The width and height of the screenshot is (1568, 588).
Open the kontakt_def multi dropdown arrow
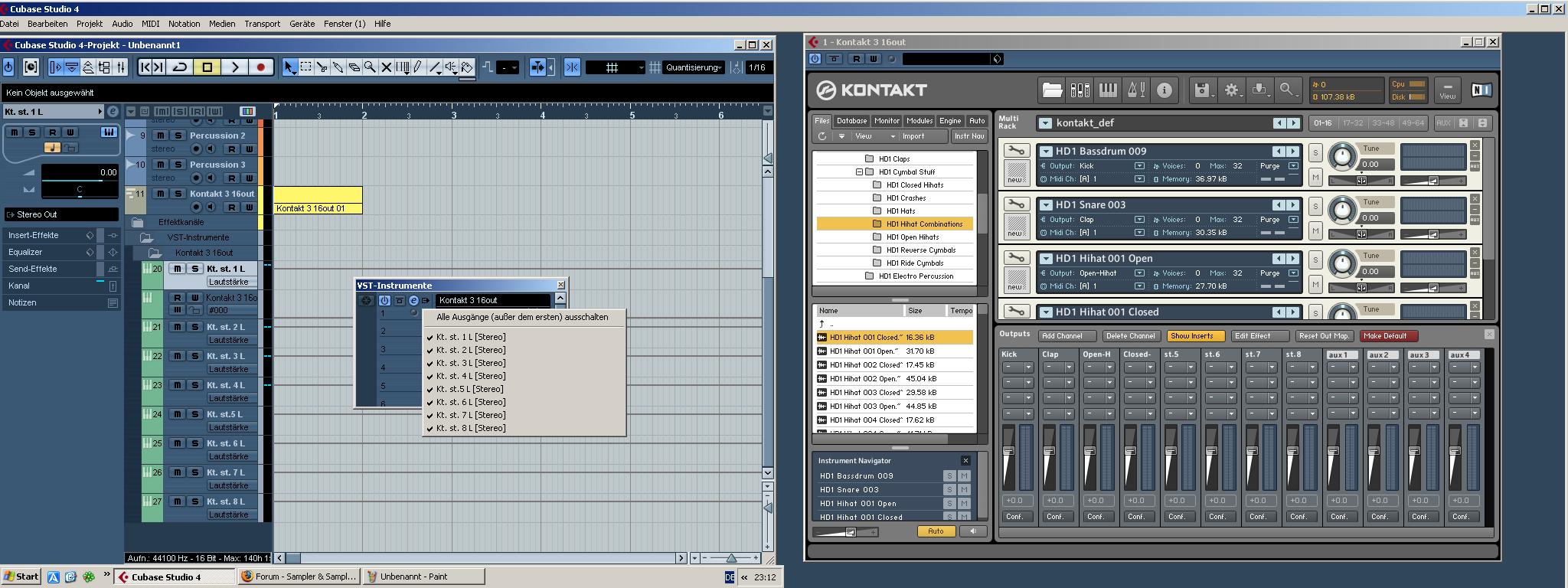click(x=1045, y=122)
